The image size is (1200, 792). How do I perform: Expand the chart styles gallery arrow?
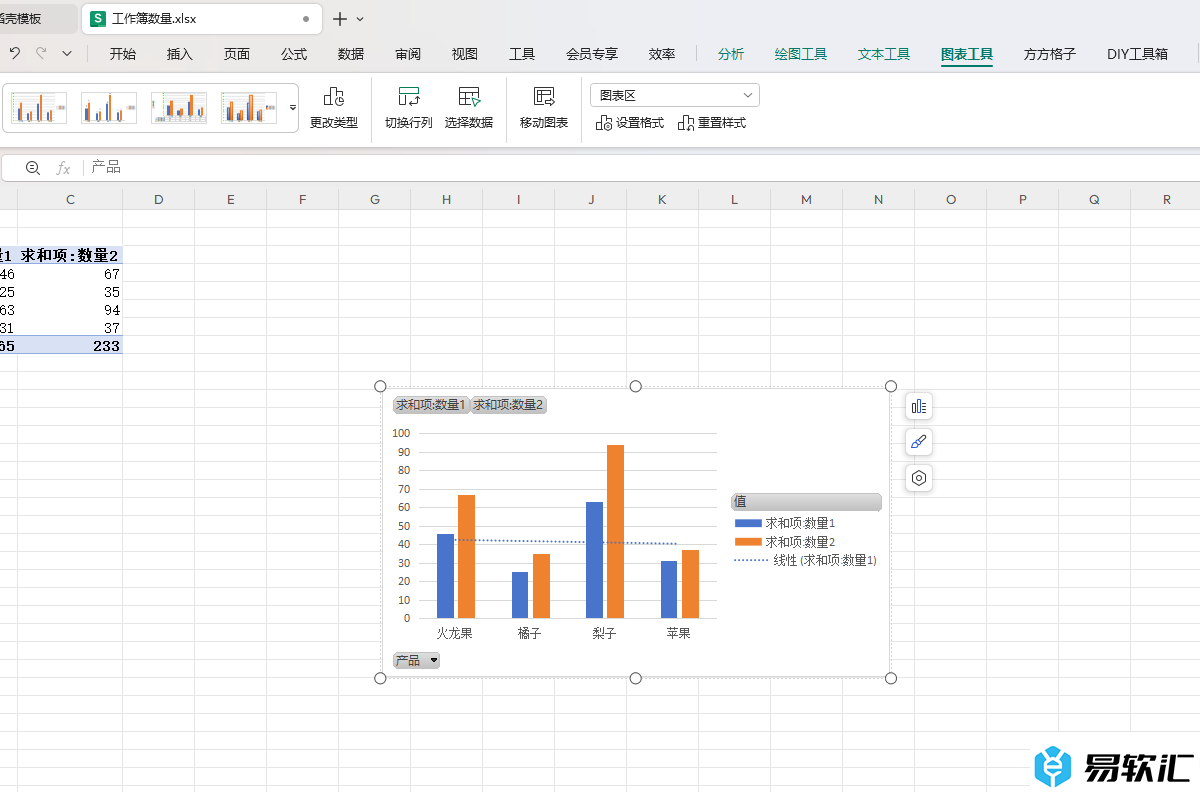pos(293,108)
